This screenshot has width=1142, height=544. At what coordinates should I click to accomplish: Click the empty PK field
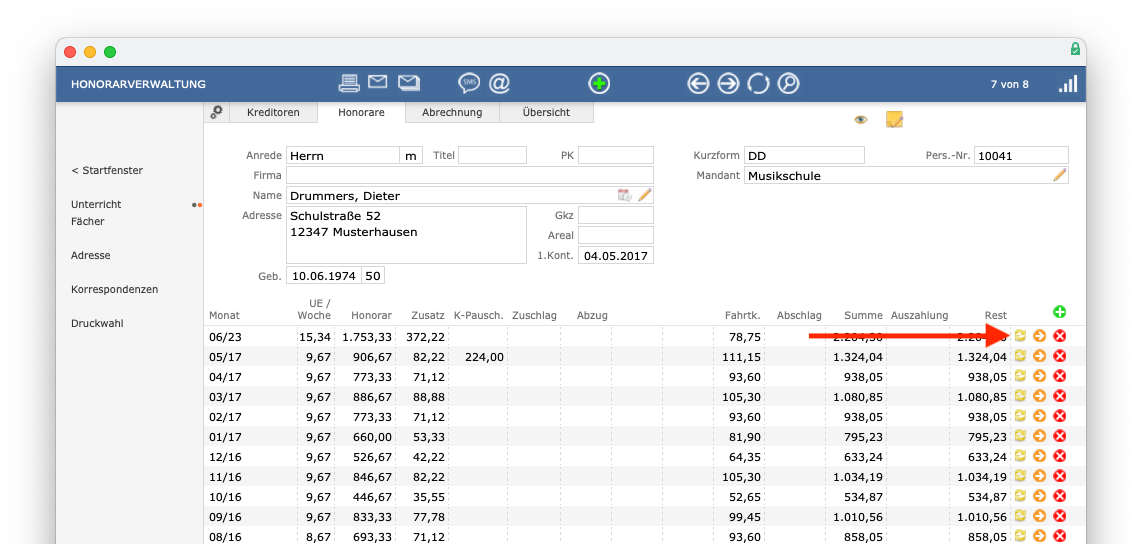[615, 155]
